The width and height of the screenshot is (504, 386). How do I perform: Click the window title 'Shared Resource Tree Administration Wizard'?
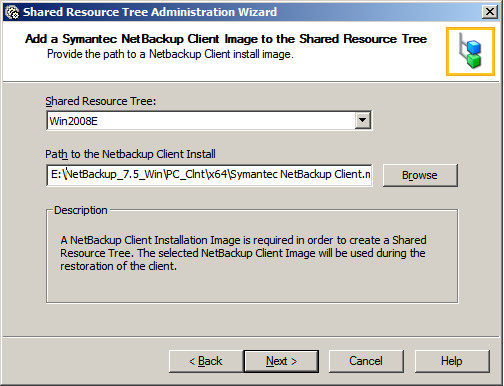click(150, 12)
